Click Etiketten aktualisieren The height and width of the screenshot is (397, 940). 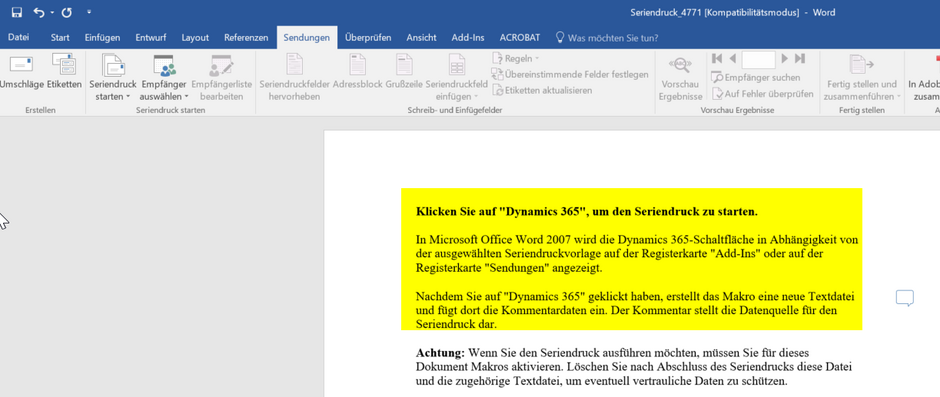pyautogui.click(x=542, y=90)
